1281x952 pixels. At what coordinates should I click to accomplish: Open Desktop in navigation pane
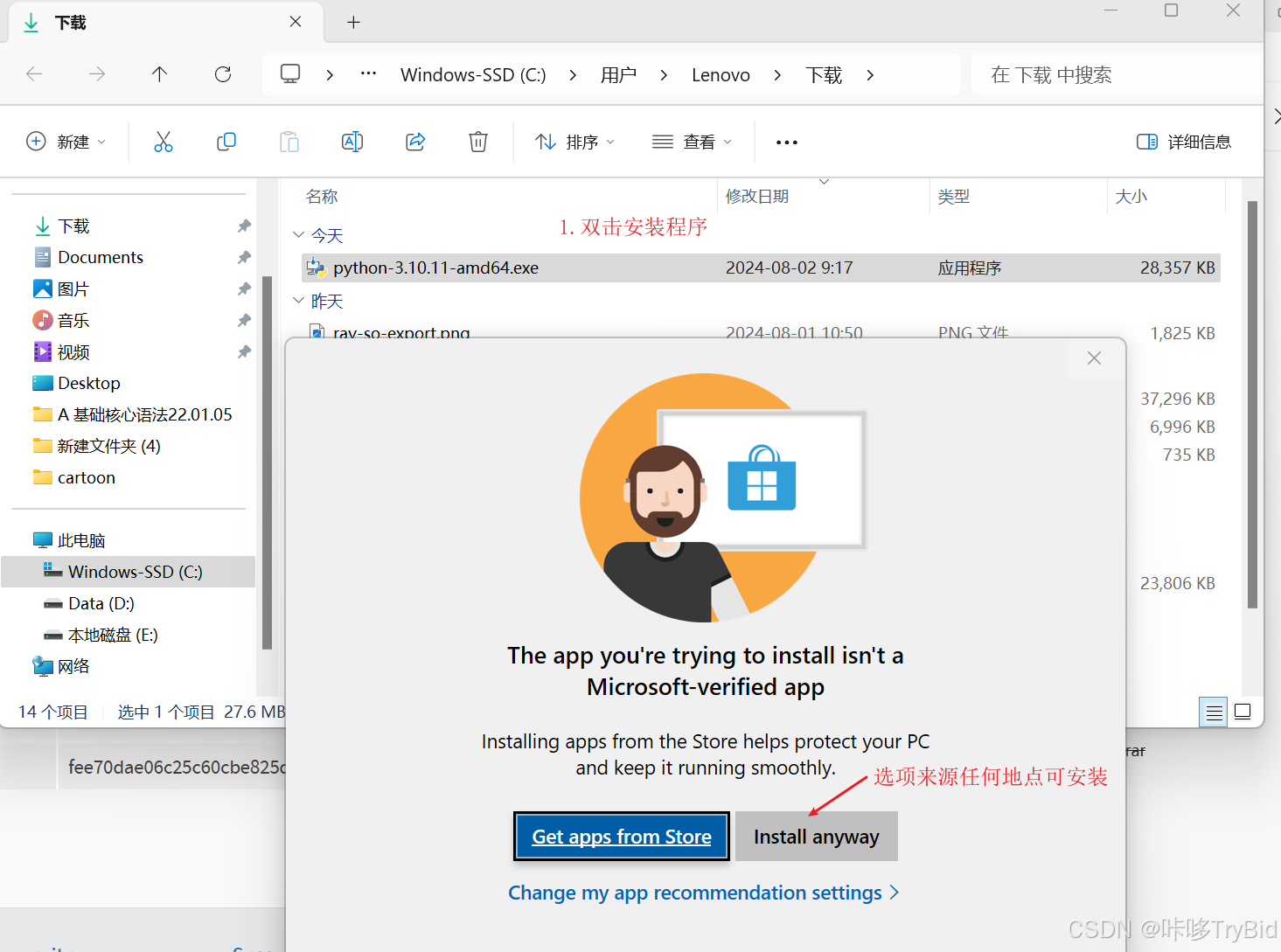click(88, 384)
